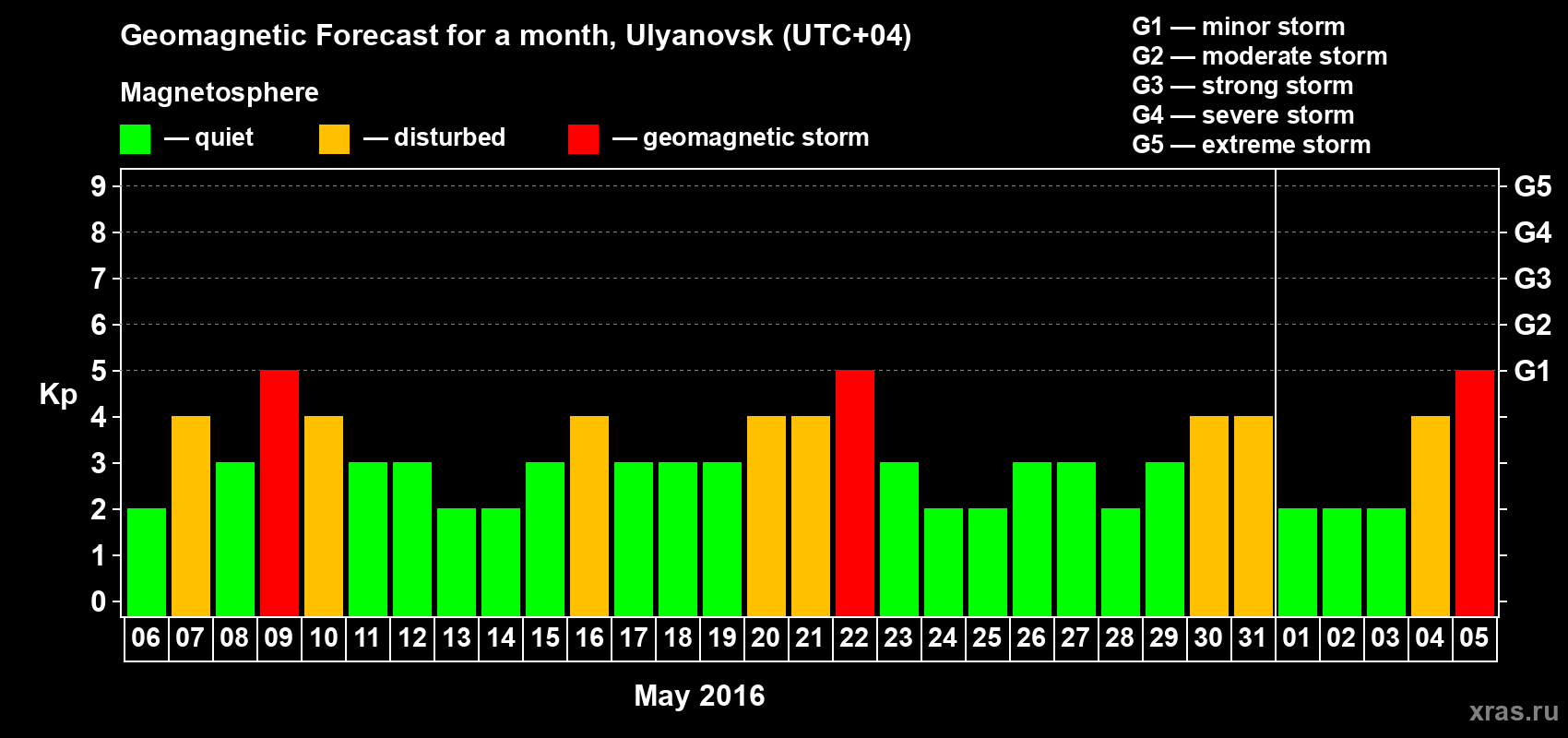Click the date cell labeled 22
The image size is (1568, 738).
tap(855, 638)
